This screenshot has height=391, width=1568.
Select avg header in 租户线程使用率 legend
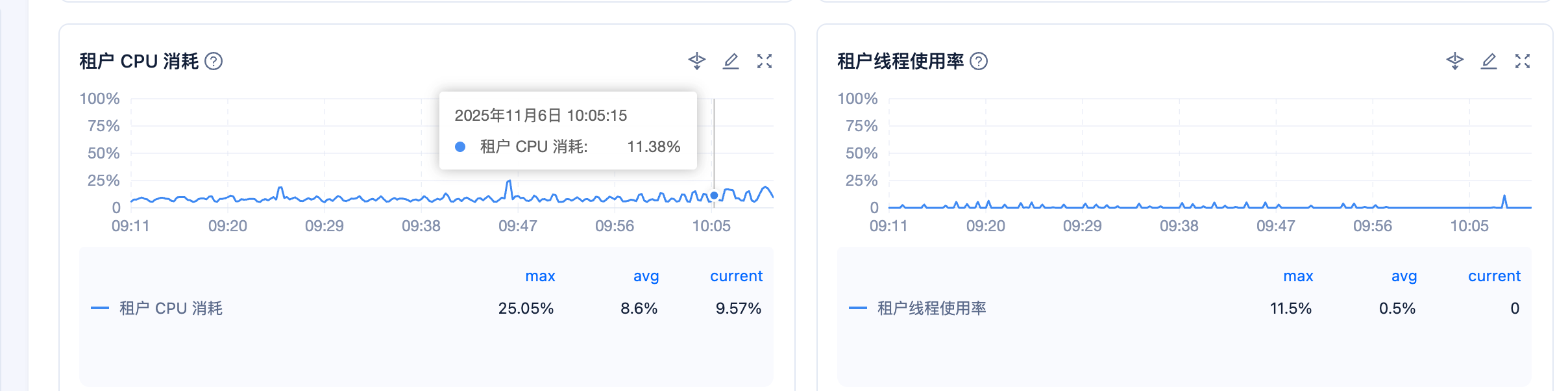pos(1404,276)
